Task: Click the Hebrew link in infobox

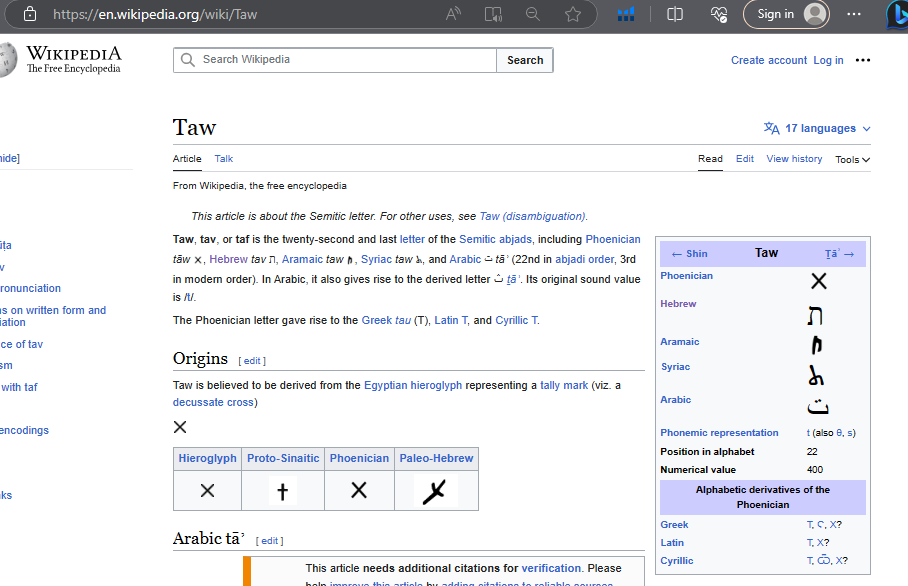Action: tap(678, 303)
